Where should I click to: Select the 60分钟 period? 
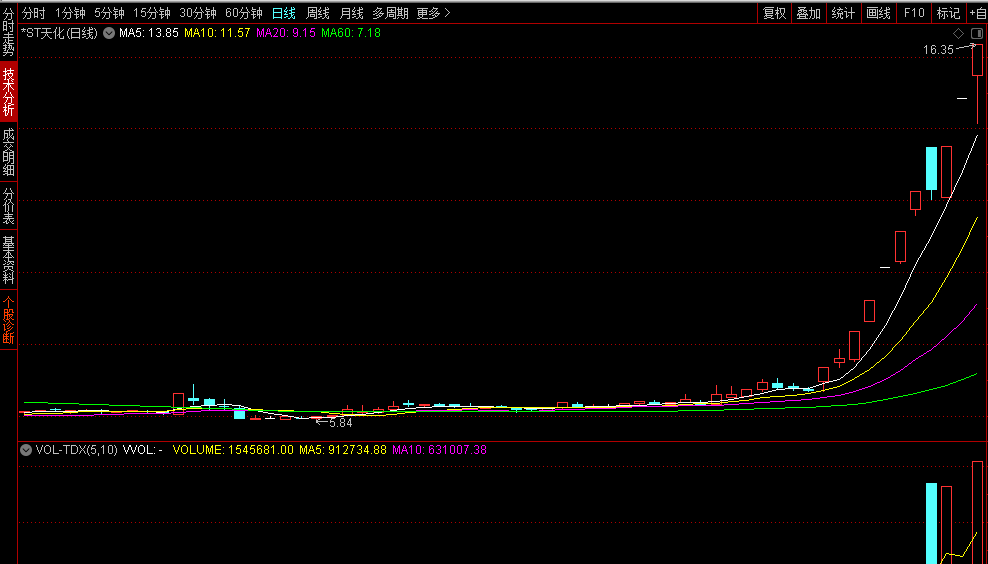click(x=244, y=13)
